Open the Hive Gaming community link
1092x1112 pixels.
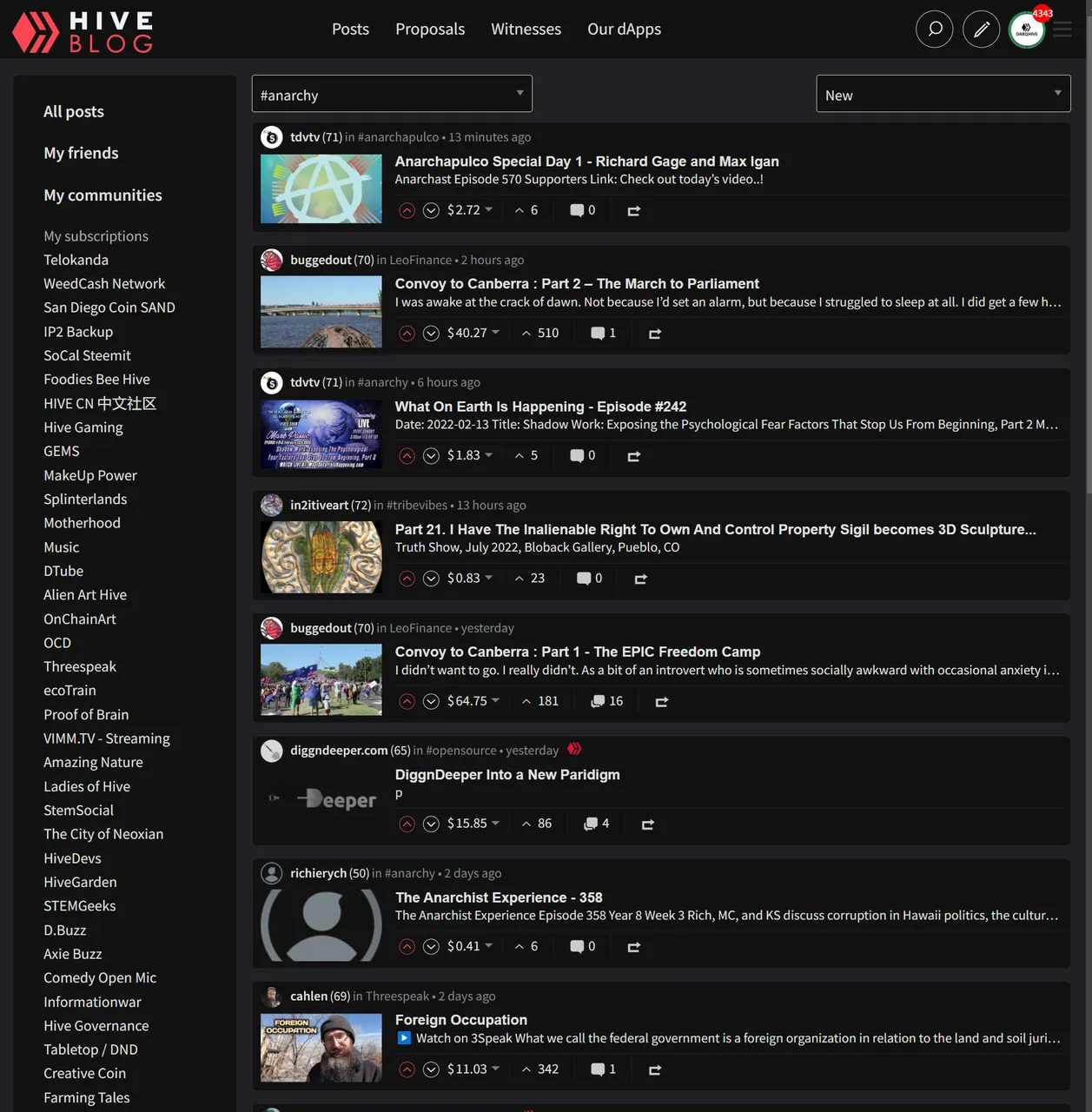coord(83,427)
